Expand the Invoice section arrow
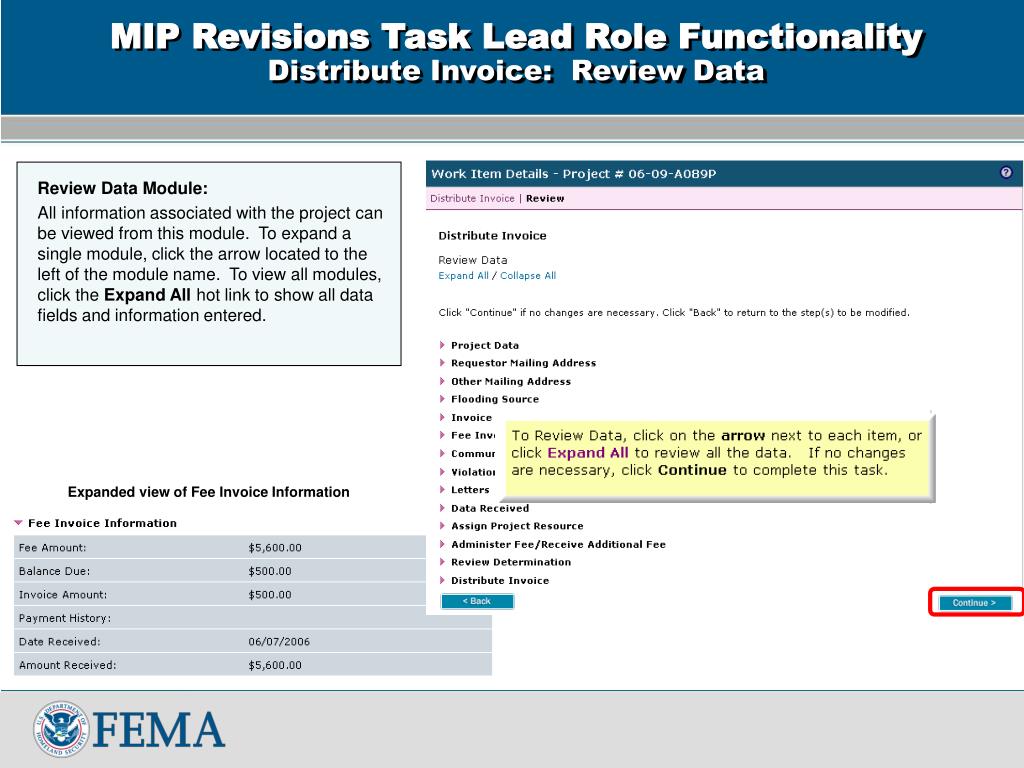 coord(442,417)
